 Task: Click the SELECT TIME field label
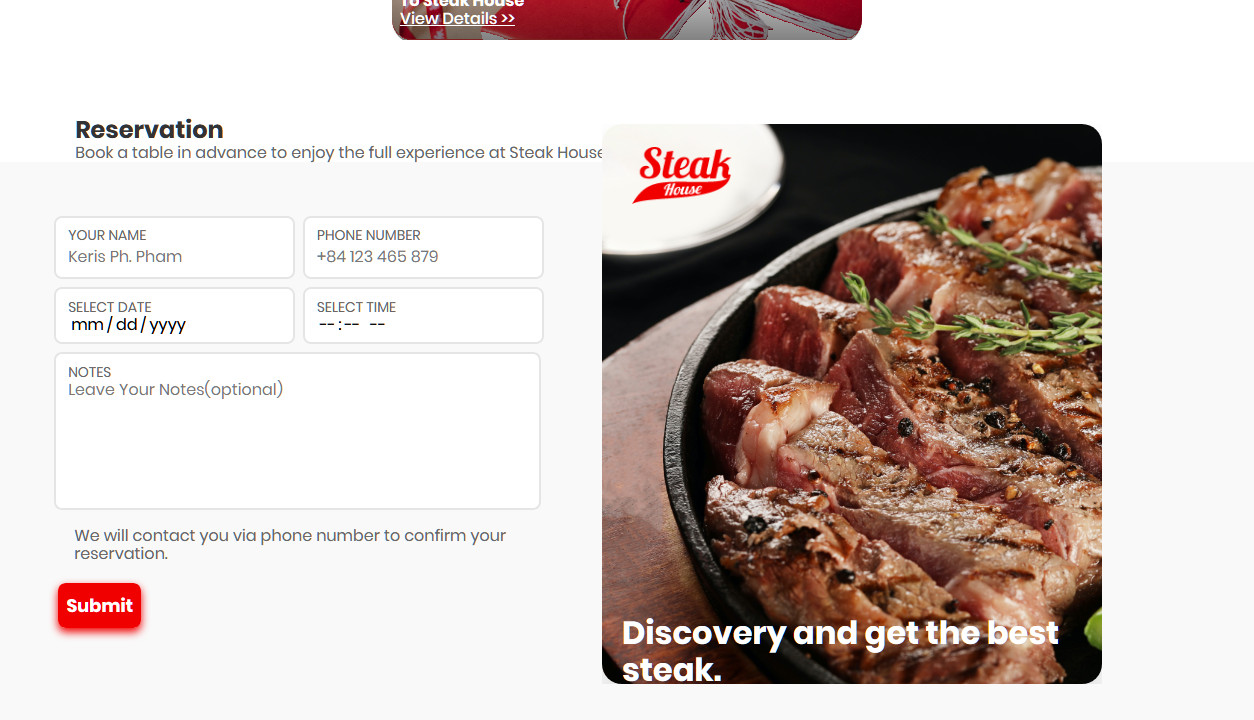356,307
